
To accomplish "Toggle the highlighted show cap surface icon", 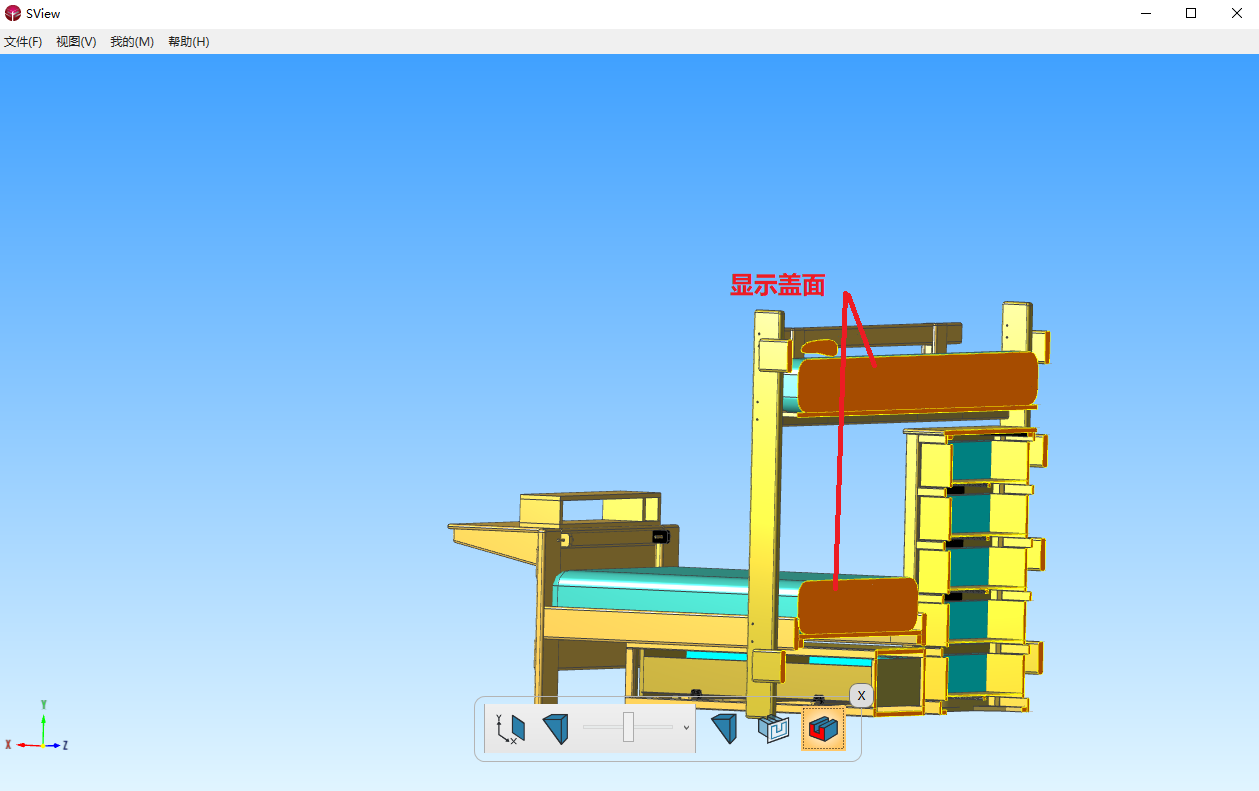I will [823, 728].
